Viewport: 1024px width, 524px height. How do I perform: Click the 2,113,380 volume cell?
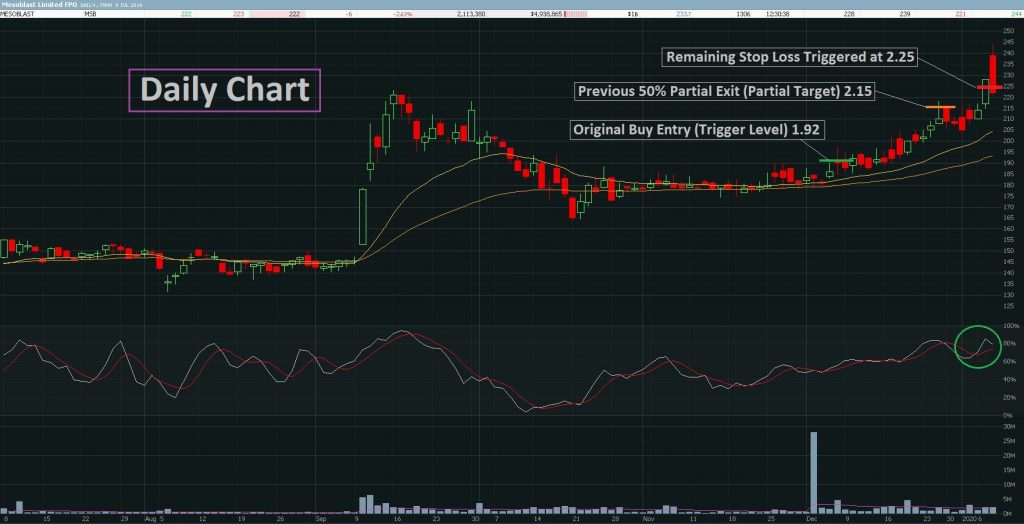(x=471, y=13)
